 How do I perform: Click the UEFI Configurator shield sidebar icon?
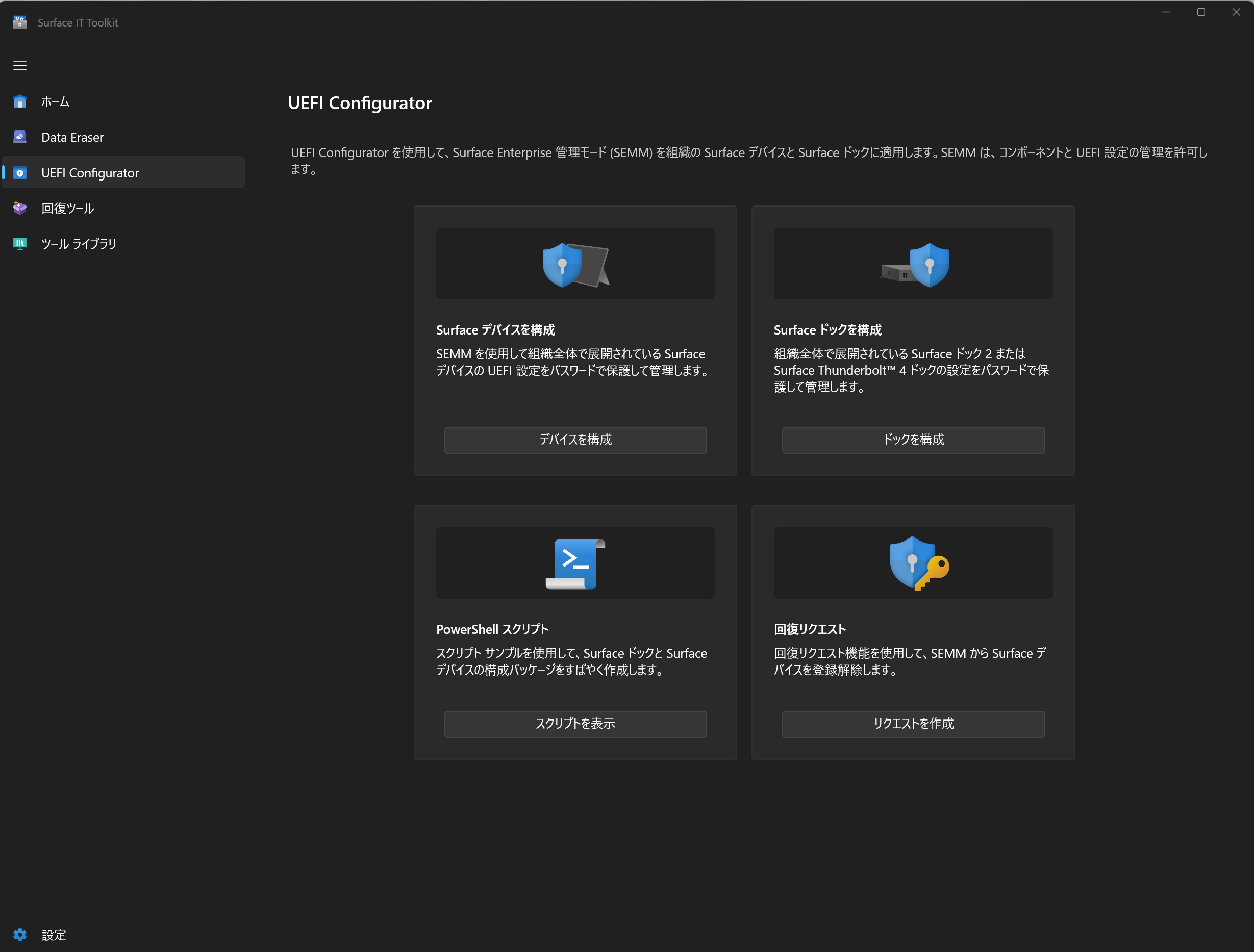20,173
